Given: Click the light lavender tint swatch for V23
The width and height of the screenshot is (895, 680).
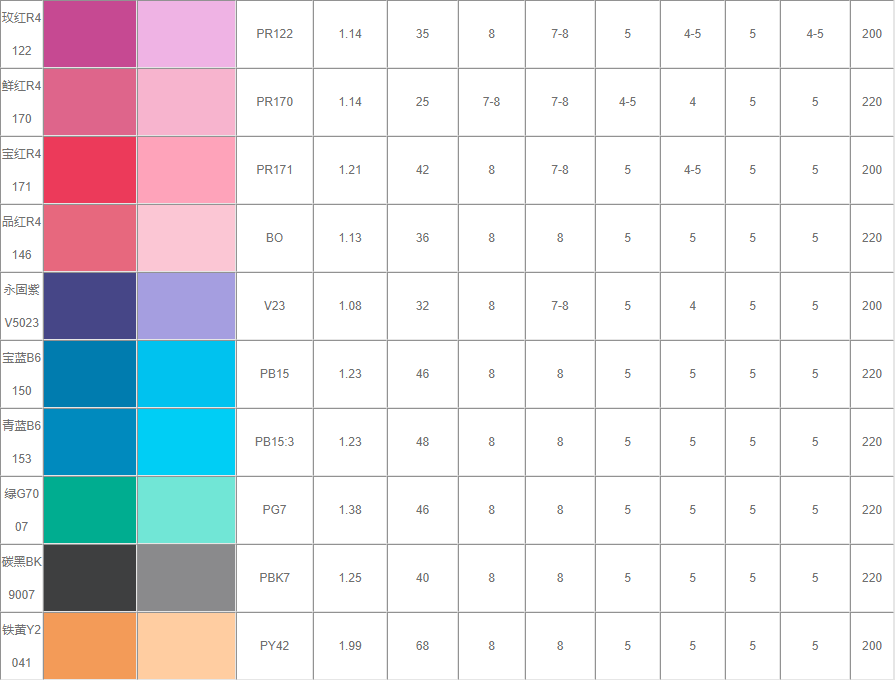Looking at the screenshot, I should click(x=186, y=306).
